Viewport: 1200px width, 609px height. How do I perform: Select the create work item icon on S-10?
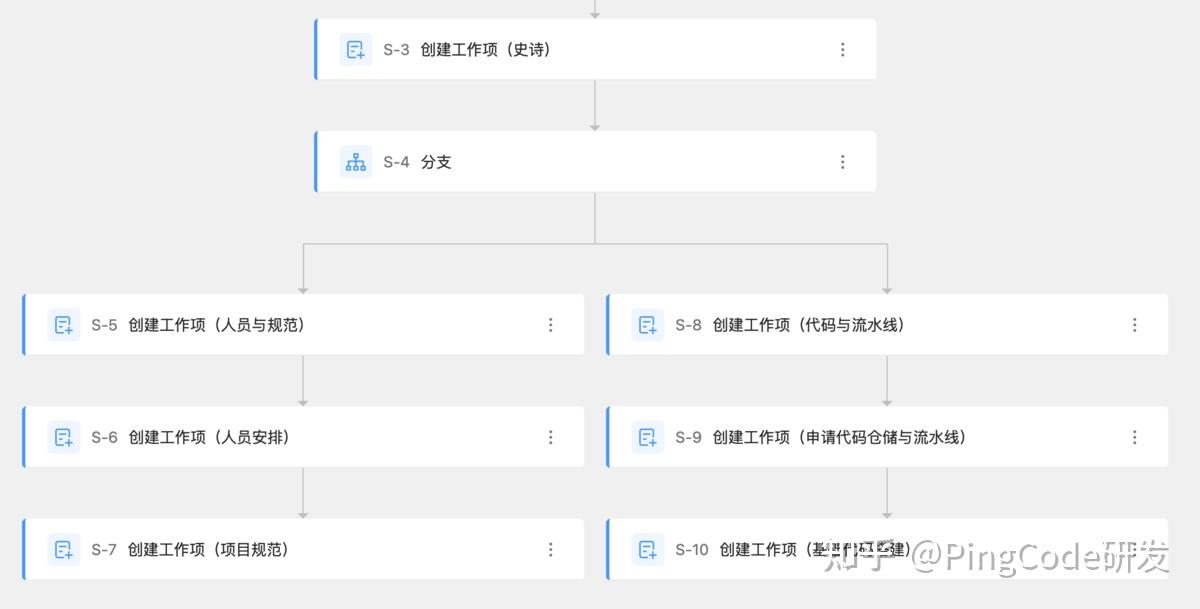[x=647, y=549]
